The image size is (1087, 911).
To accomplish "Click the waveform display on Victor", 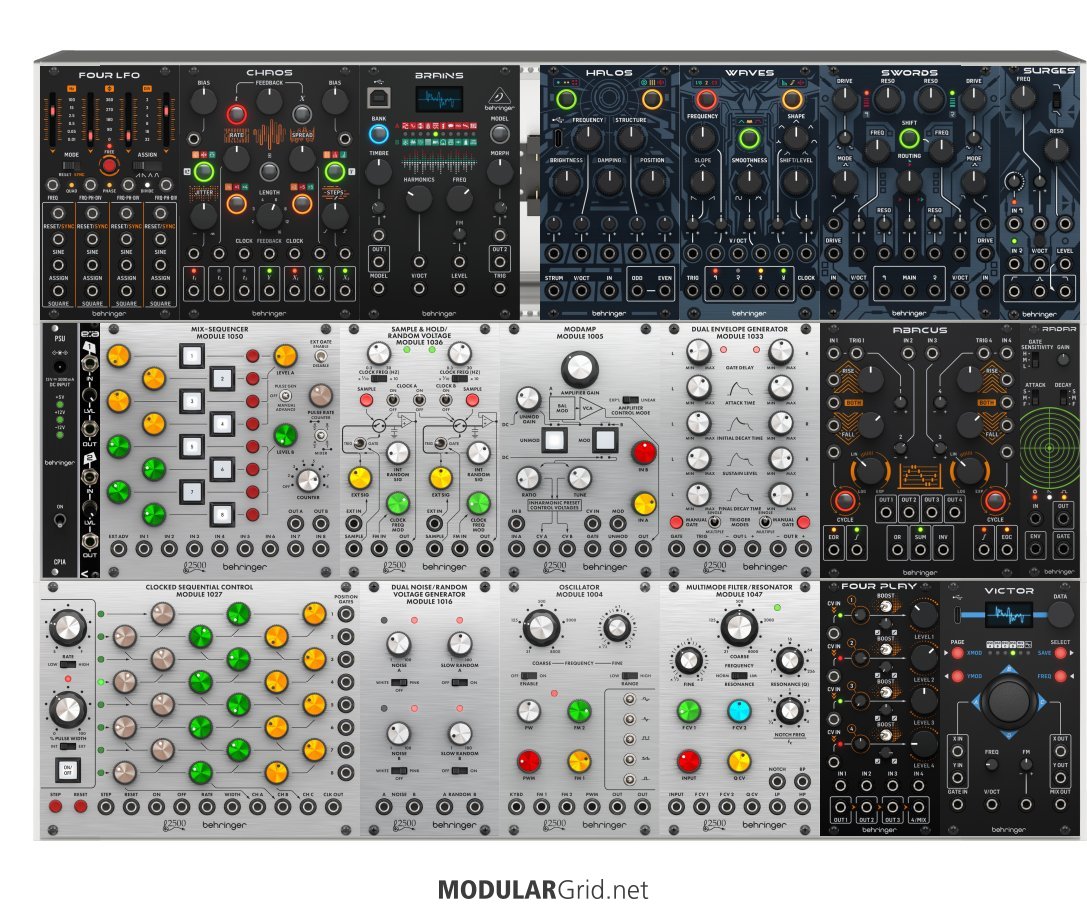I will [1009, 615].
